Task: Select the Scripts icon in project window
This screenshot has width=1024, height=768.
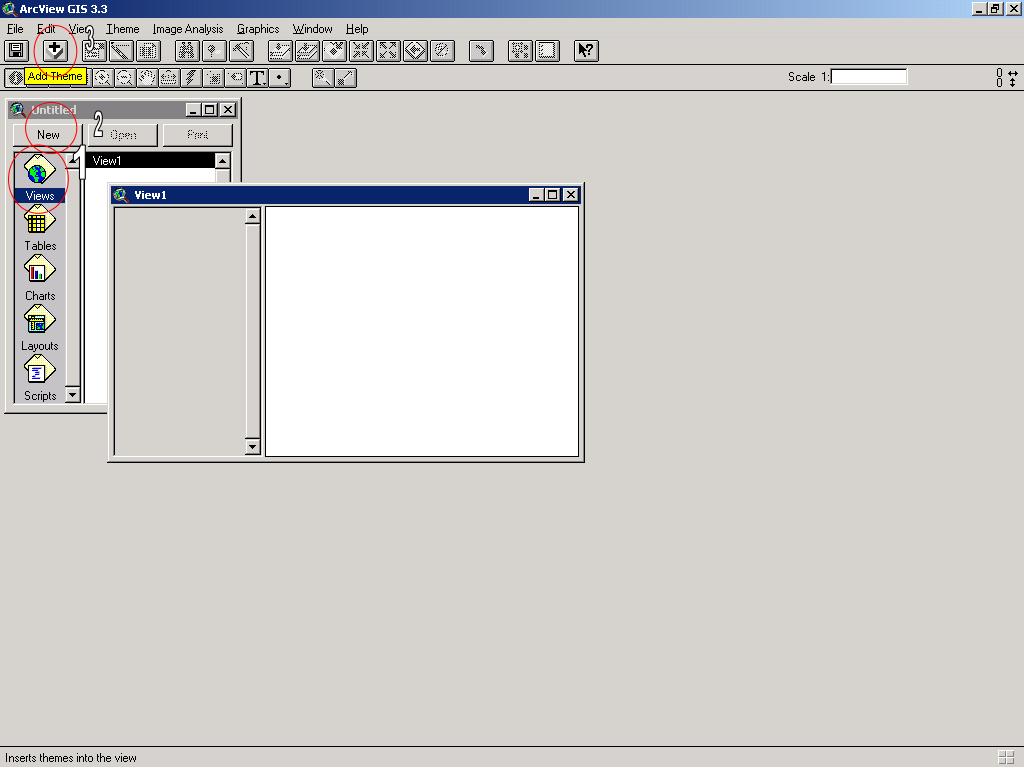Action: 40,379
